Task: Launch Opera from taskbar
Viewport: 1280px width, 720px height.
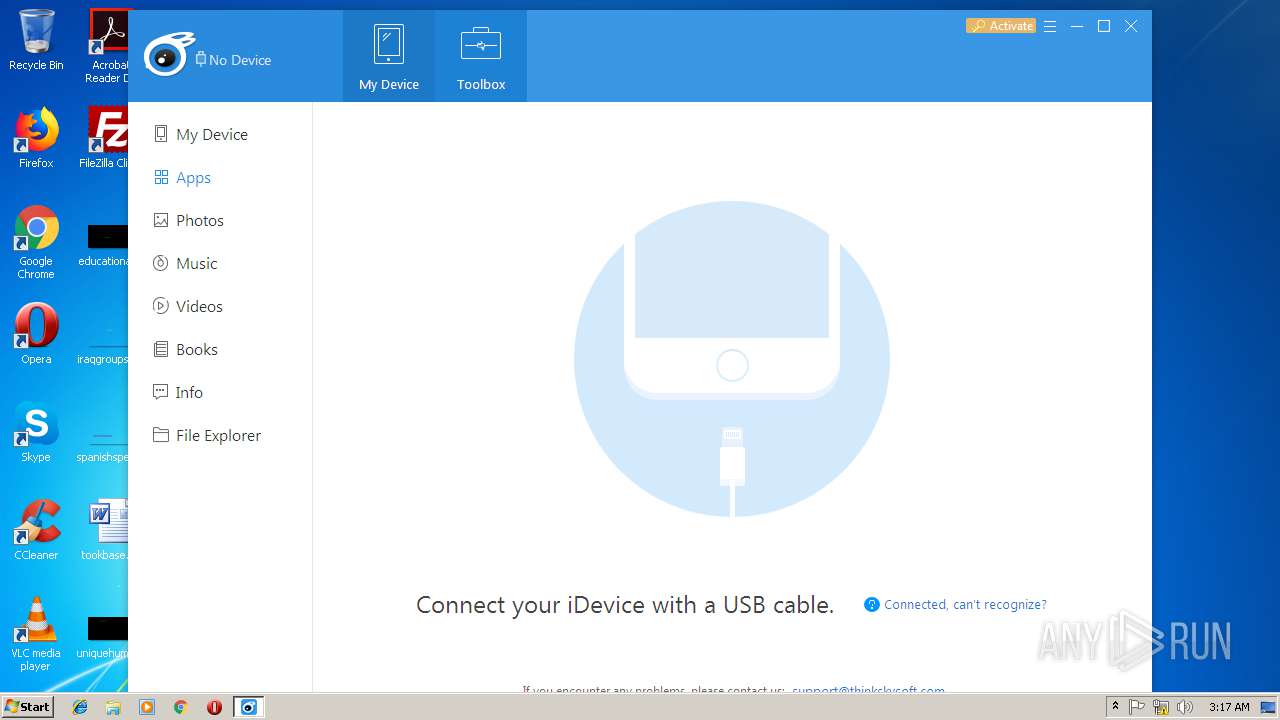Action: (214, 707)
